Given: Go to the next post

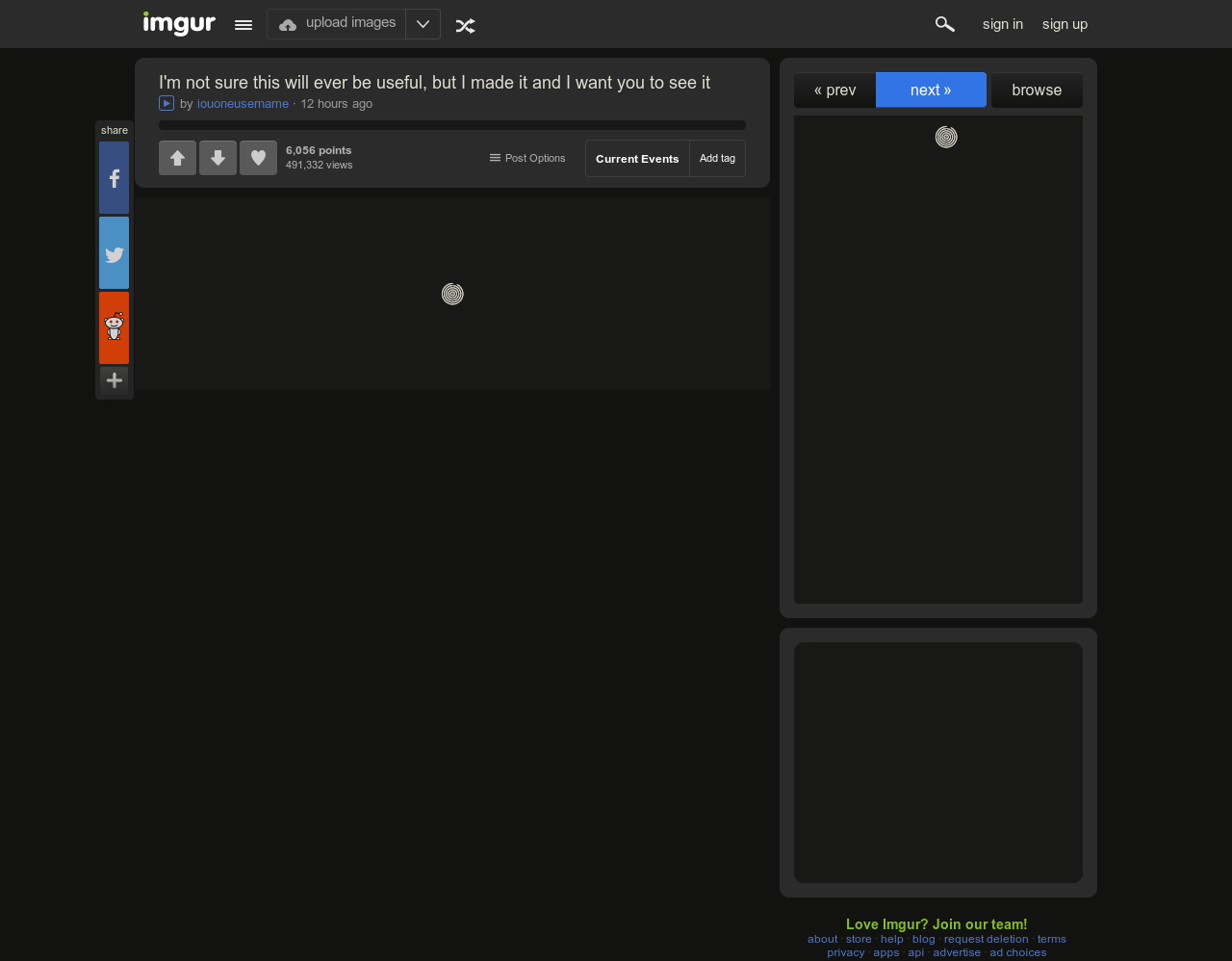Looking at the screenshot, I should pyautogui.click(x=931, y=90).
